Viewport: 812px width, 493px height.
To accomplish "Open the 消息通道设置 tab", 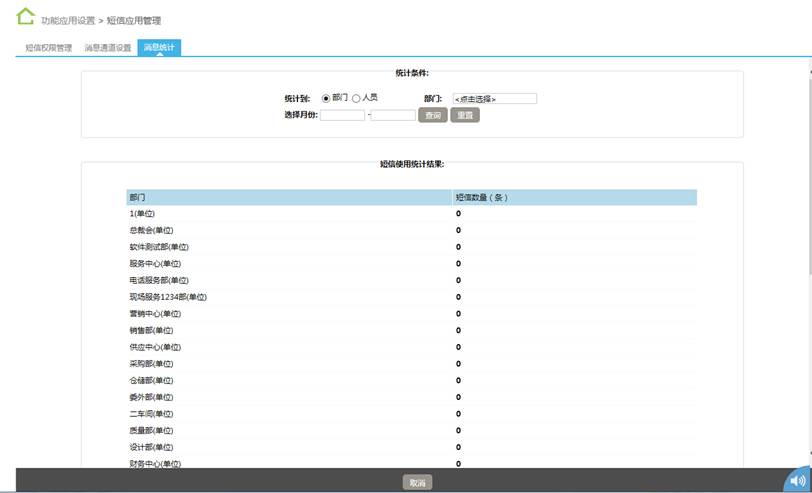I will pyautogui.click(x=107, y=47).
